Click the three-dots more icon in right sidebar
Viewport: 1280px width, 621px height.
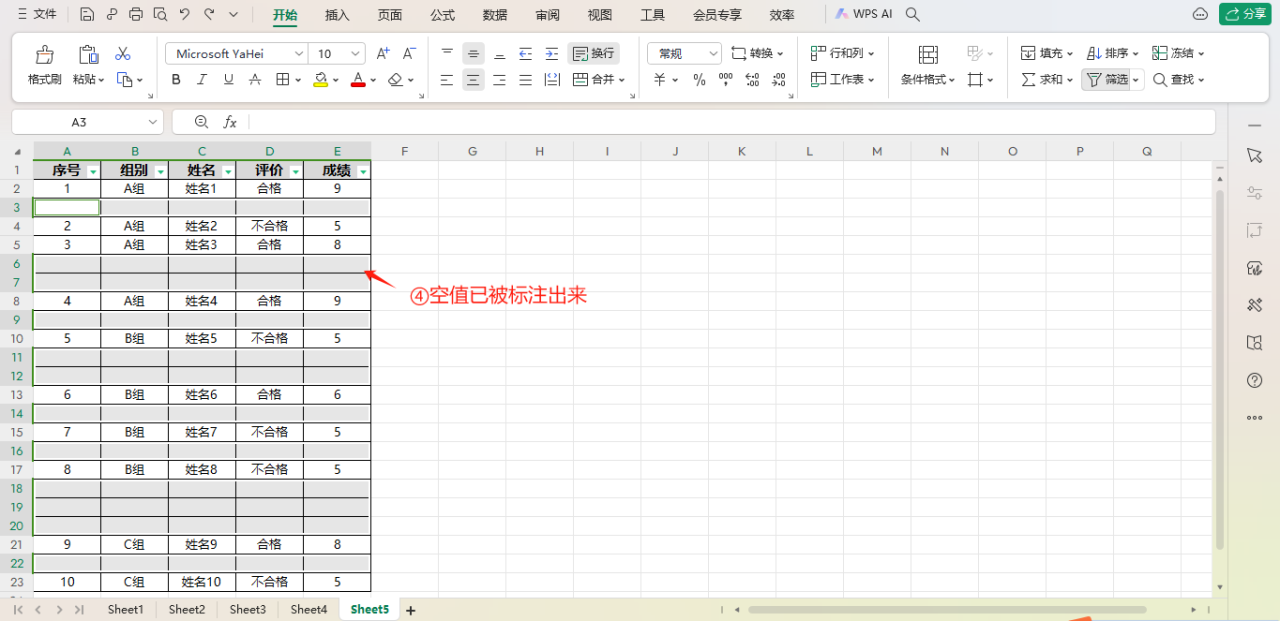click(1255, 418)
